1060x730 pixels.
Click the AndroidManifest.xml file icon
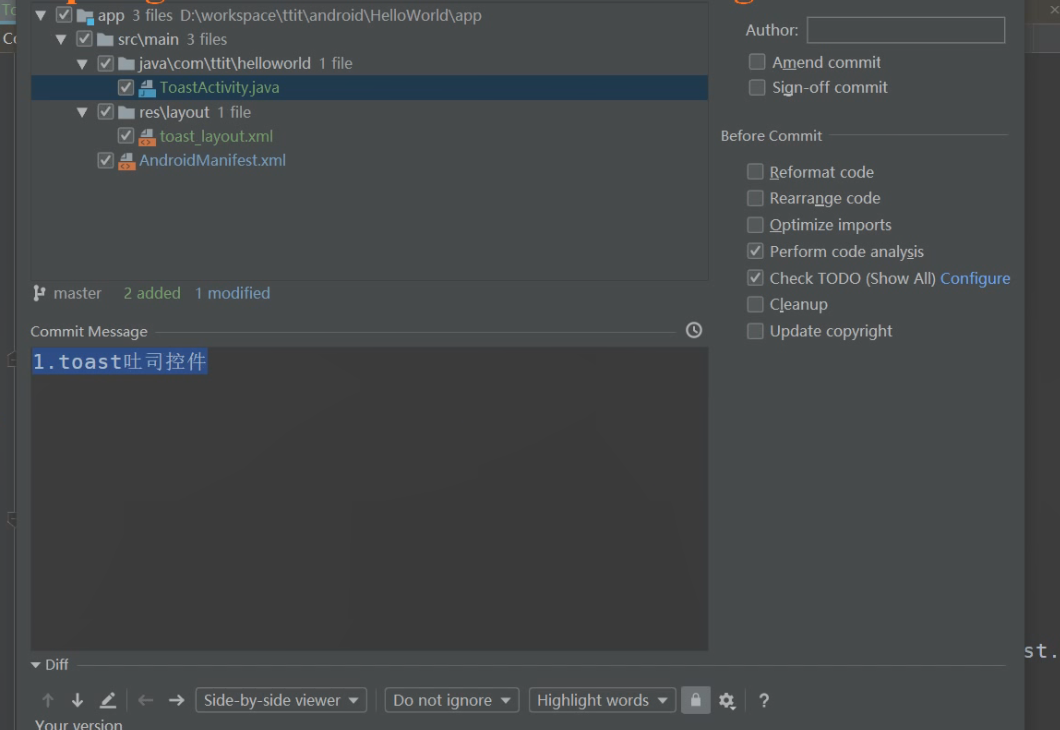coord(126,161)
